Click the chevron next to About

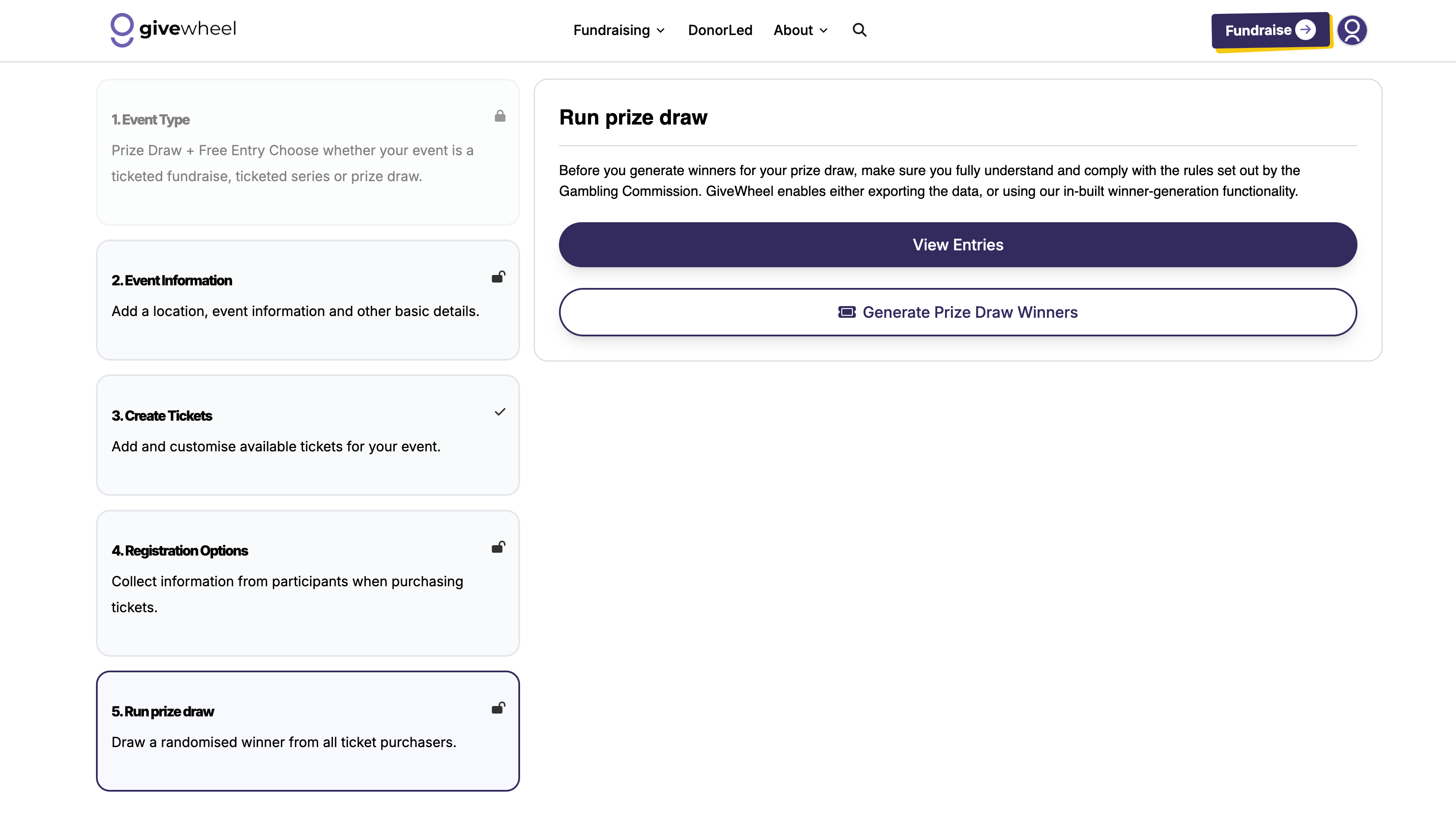(x=824, y=31)
